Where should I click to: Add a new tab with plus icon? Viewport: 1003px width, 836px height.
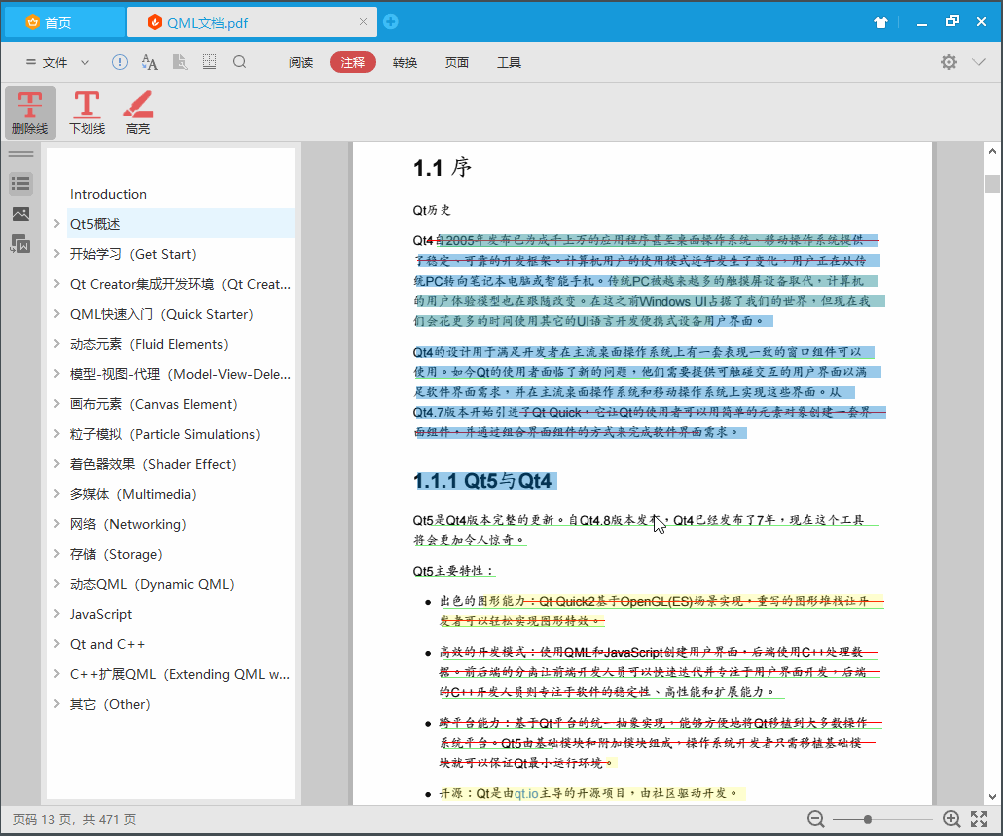coord(391,22)
